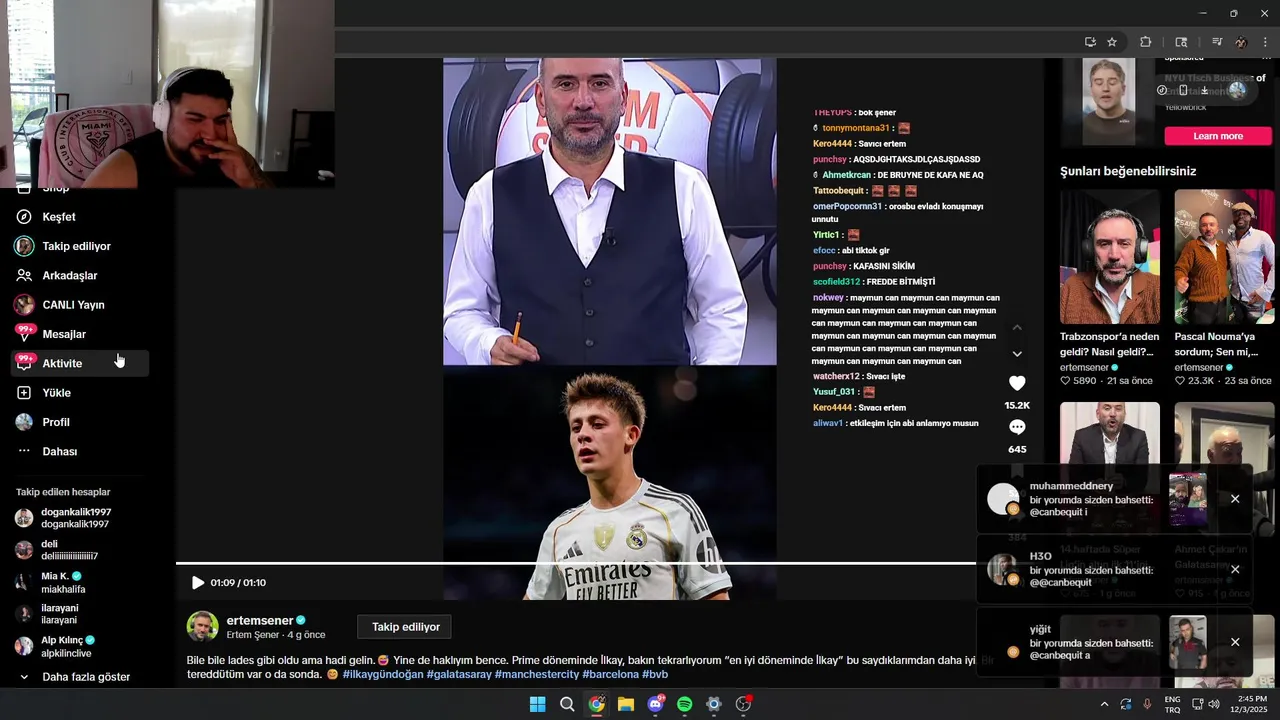Click Chrome icon in taskbar
The width and height of the screenshot is (1280, 720).
tap(596, 704)
